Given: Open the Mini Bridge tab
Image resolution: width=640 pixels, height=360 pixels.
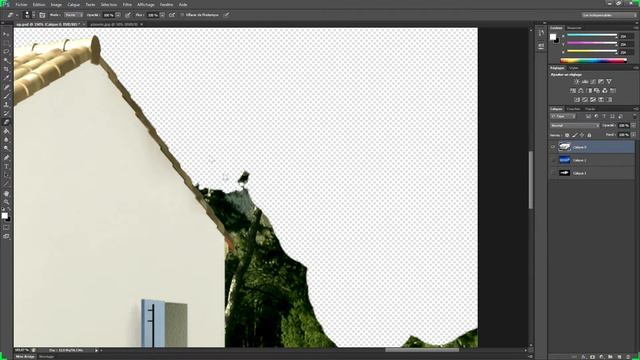Looking at the screenshot, I should click(x=25, y=357).
